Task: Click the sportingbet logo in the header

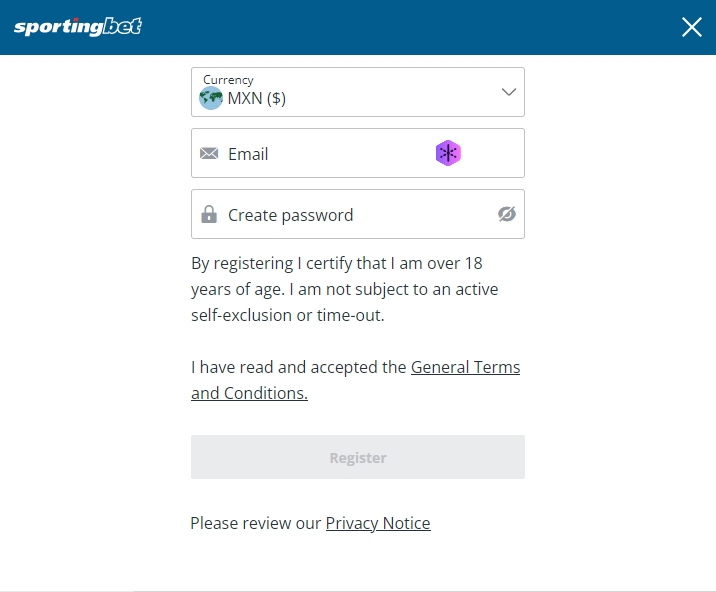Action: (78, 27)
